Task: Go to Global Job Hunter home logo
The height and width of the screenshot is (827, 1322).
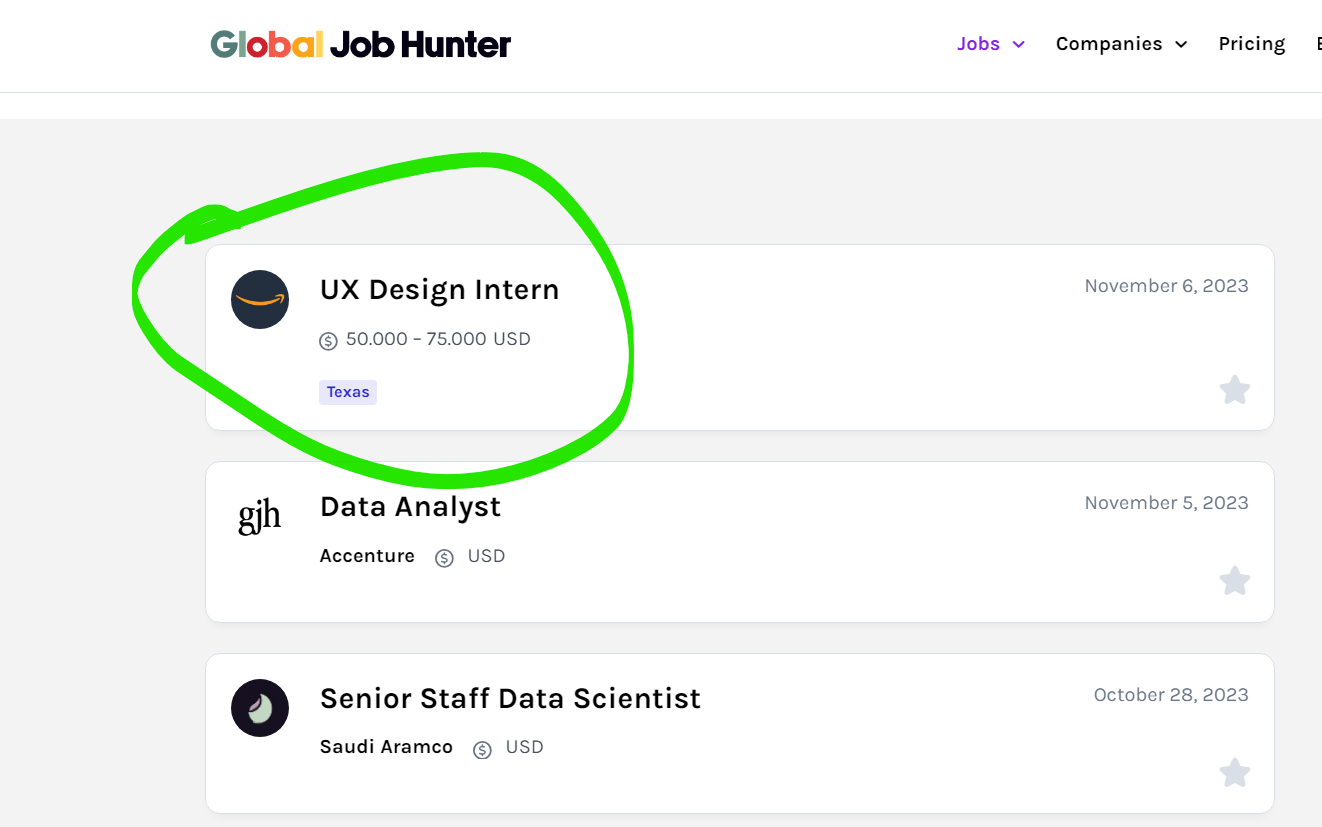Action: 361,44
